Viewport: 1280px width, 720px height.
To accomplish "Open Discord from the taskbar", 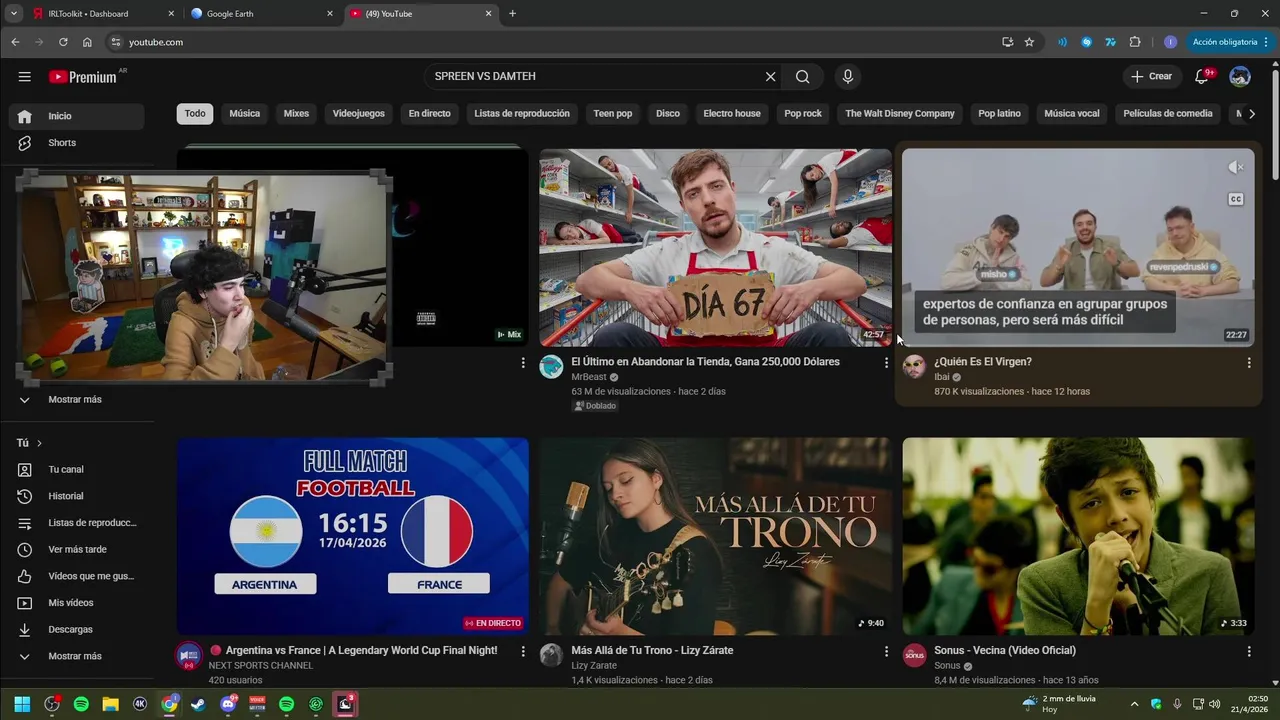I will pos(228,704).
